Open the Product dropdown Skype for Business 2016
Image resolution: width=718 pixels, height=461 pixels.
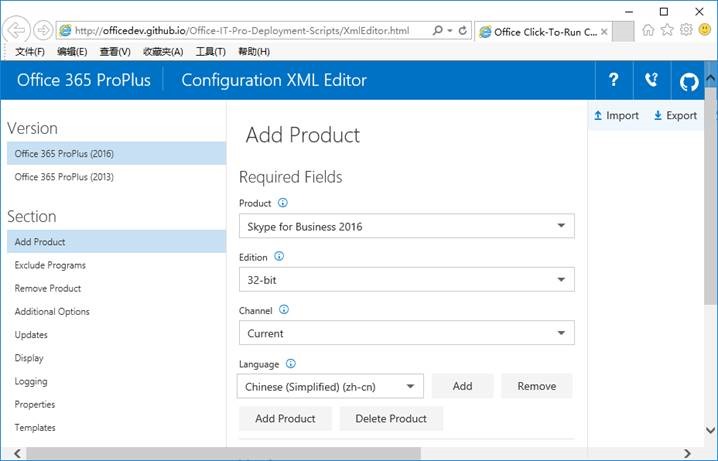[407, 226]
